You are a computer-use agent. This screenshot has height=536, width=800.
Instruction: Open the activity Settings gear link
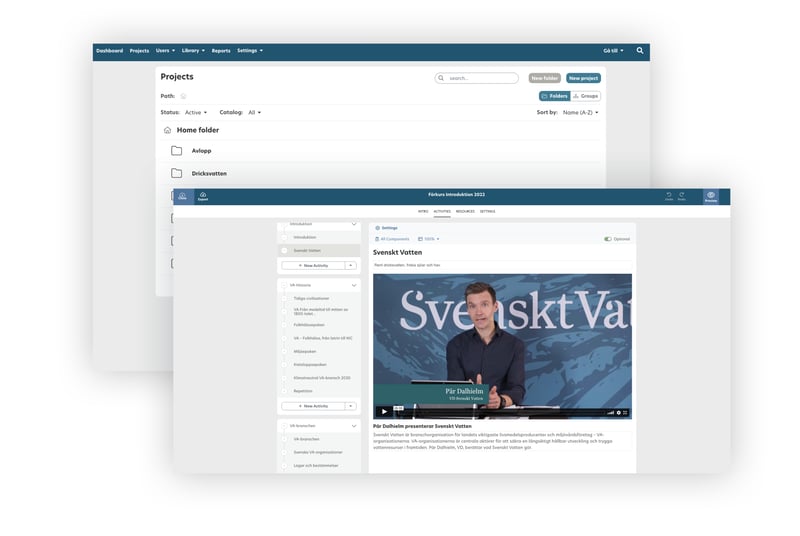[386, 228]
